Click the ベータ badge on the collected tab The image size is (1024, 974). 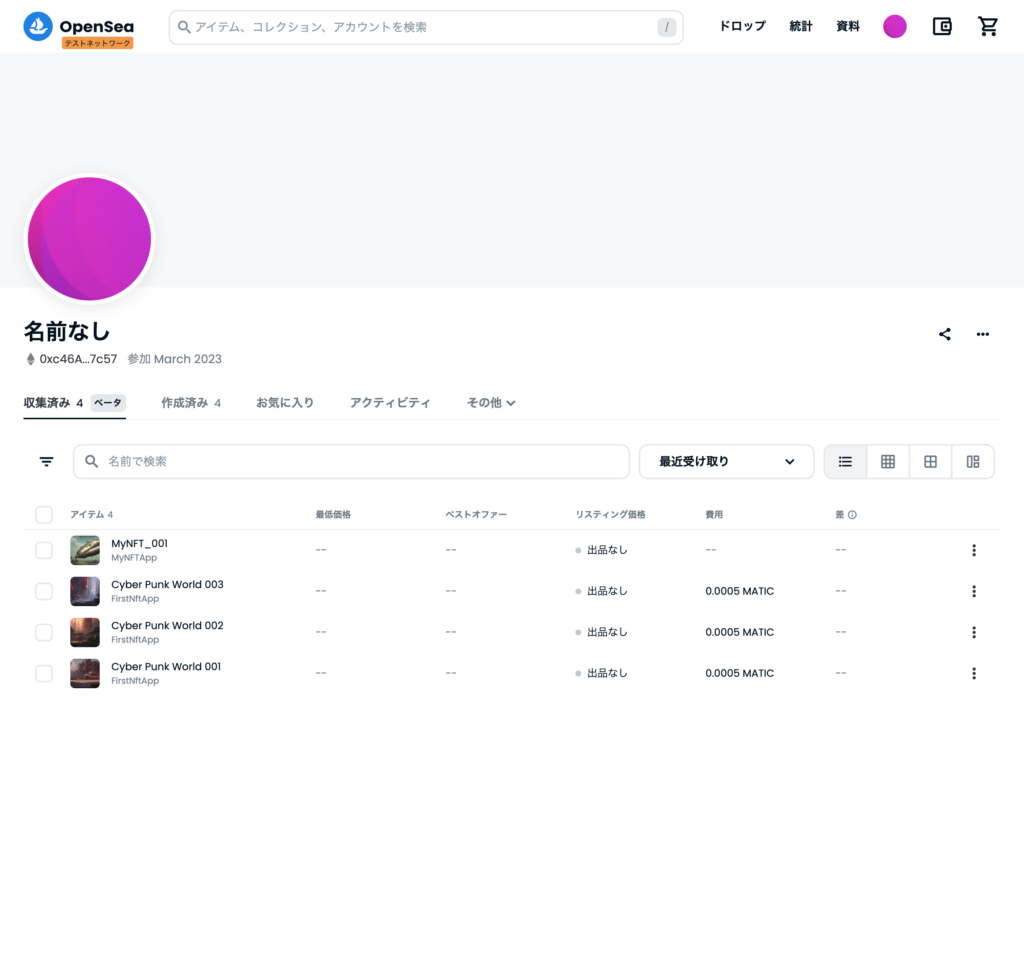click(x=108, y=402)
